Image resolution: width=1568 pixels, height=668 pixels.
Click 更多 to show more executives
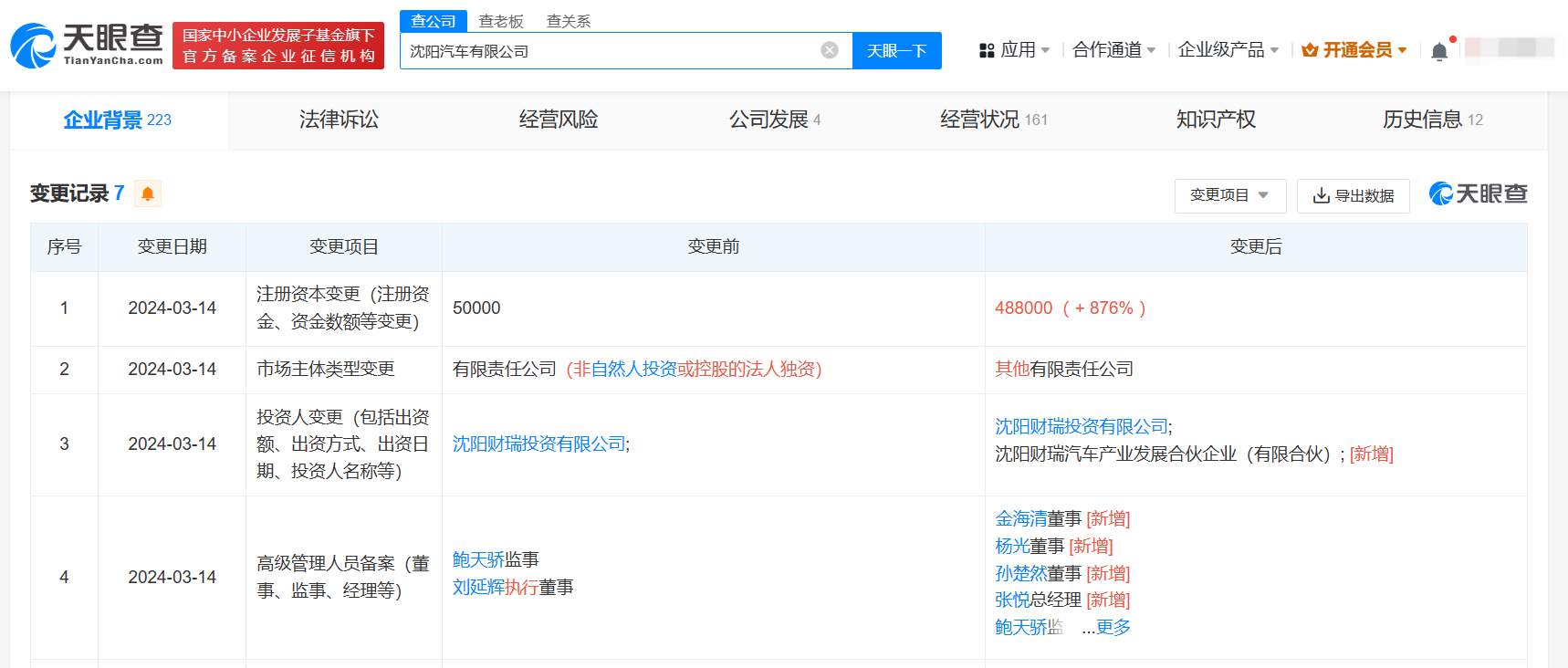pos(1113,628)
